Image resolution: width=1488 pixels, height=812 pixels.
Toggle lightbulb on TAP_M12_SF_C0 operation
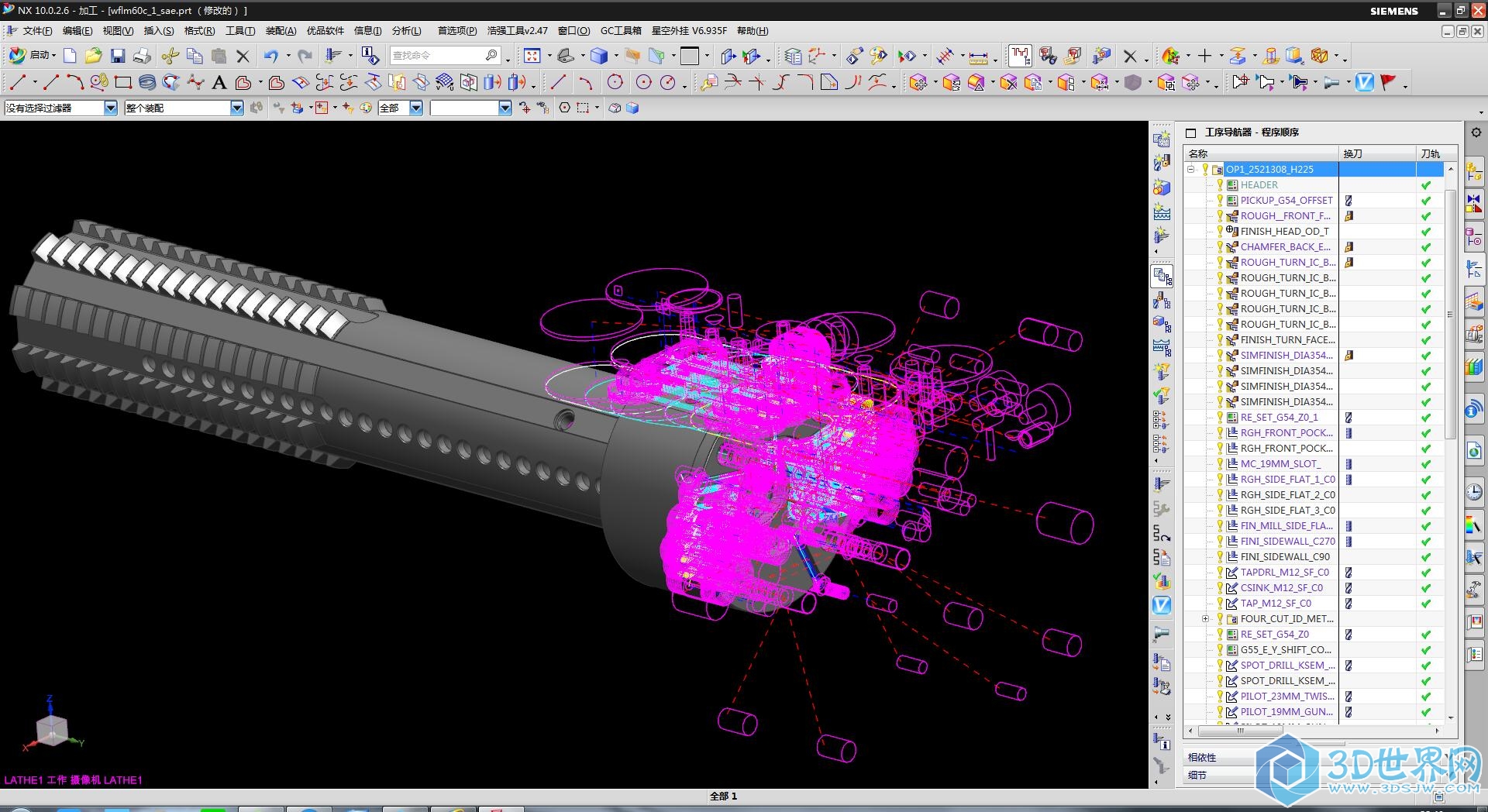pyautogui.click(x=1220, y=603)
